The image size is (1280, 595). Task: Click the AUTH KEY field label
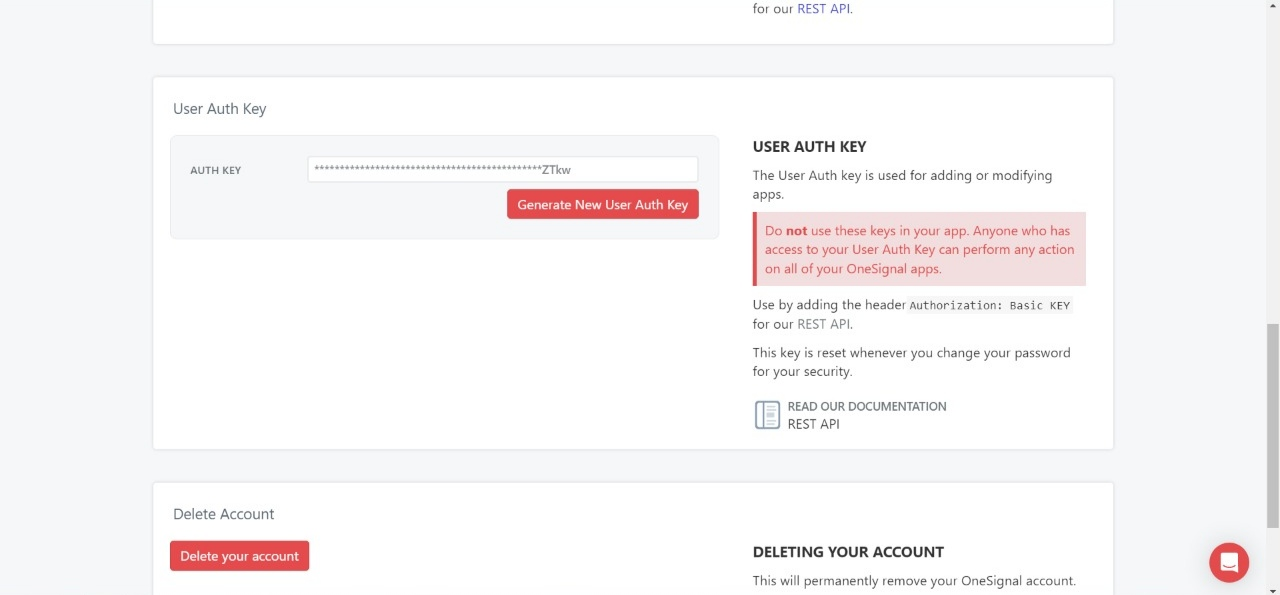tap(215, 170)
